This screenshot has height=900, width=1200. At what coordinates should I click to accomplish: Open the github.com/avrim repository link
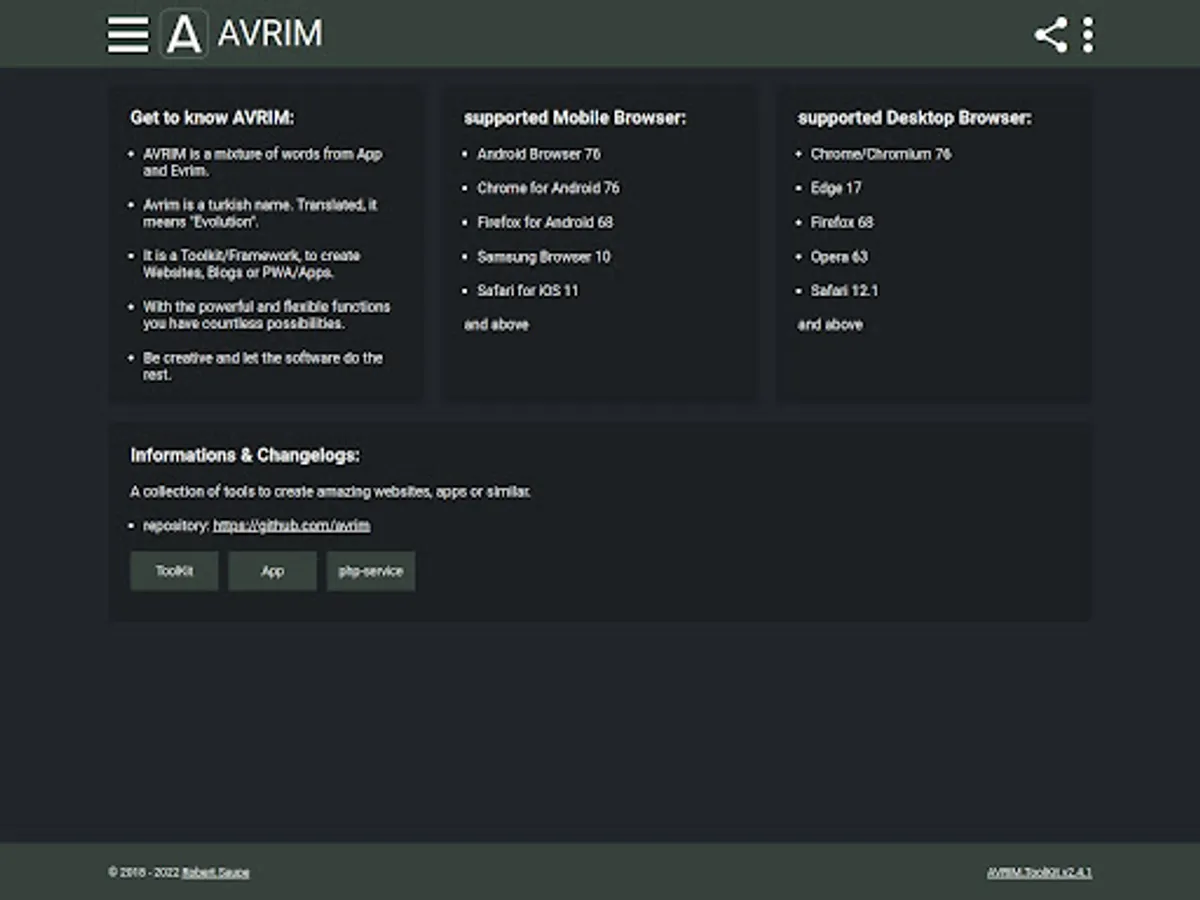pos(291,525)
